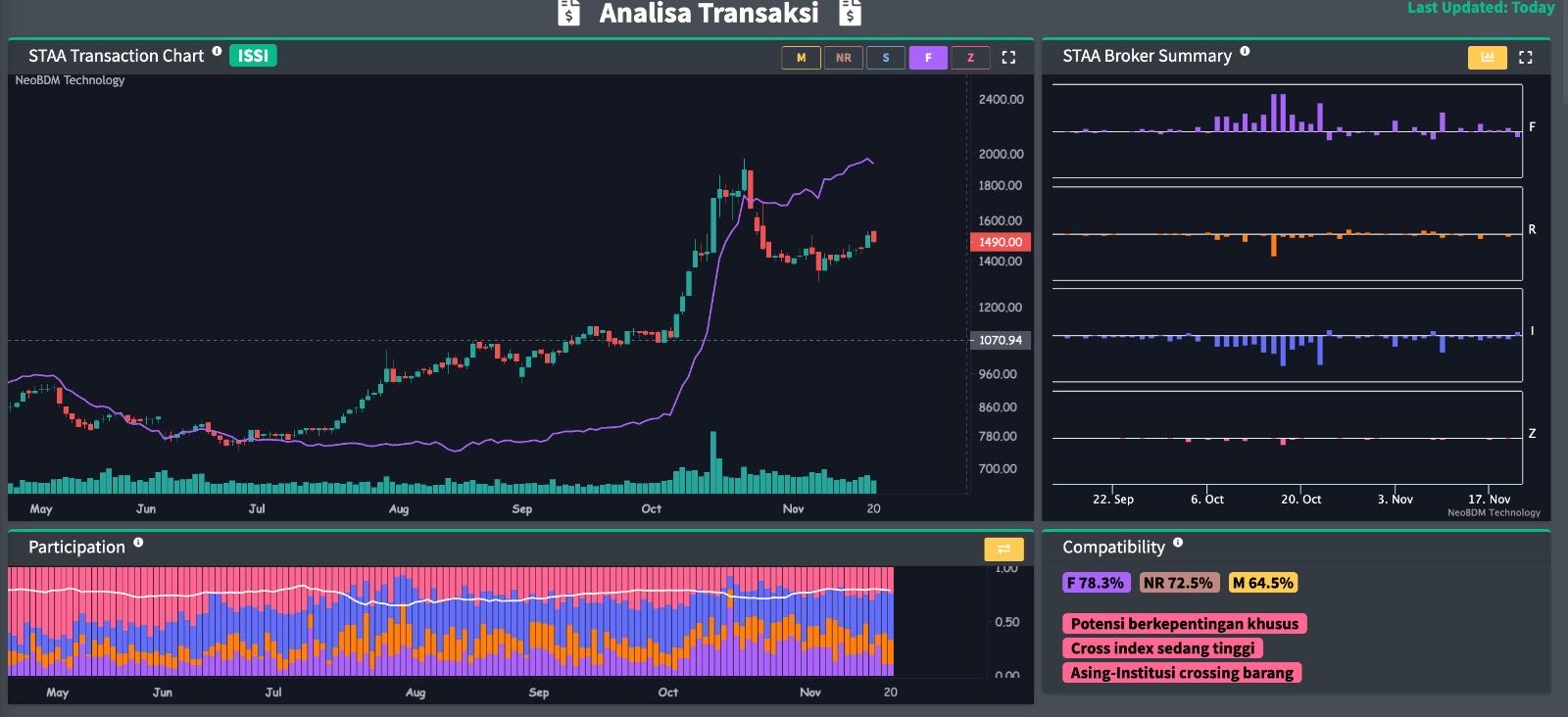
Task: Click the STAA Transaction Chart title
Action: tap(116, 56)
